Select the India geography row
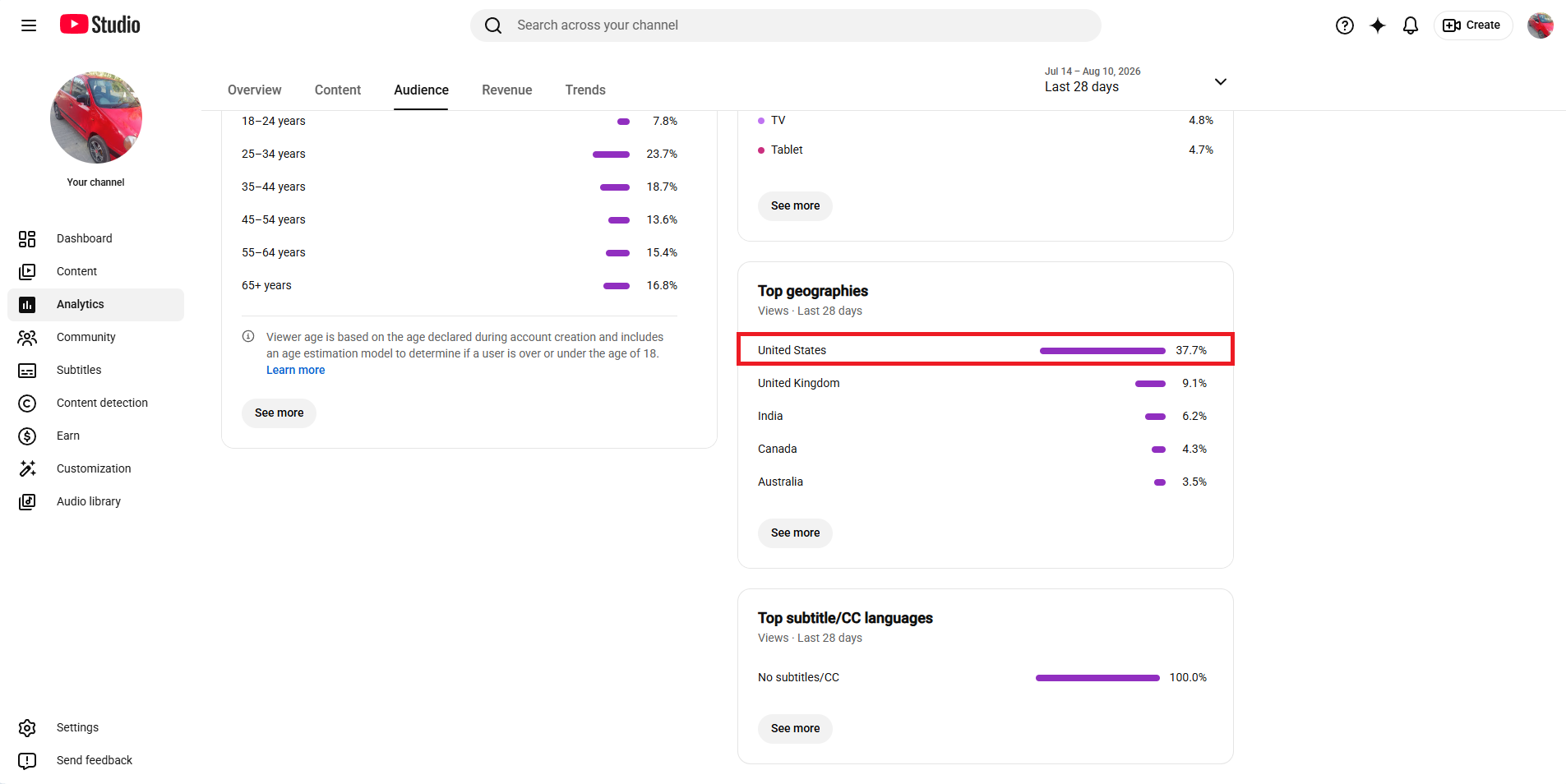Image resolution: width=1566 pixels, height=784 pixels. [982, 416]
